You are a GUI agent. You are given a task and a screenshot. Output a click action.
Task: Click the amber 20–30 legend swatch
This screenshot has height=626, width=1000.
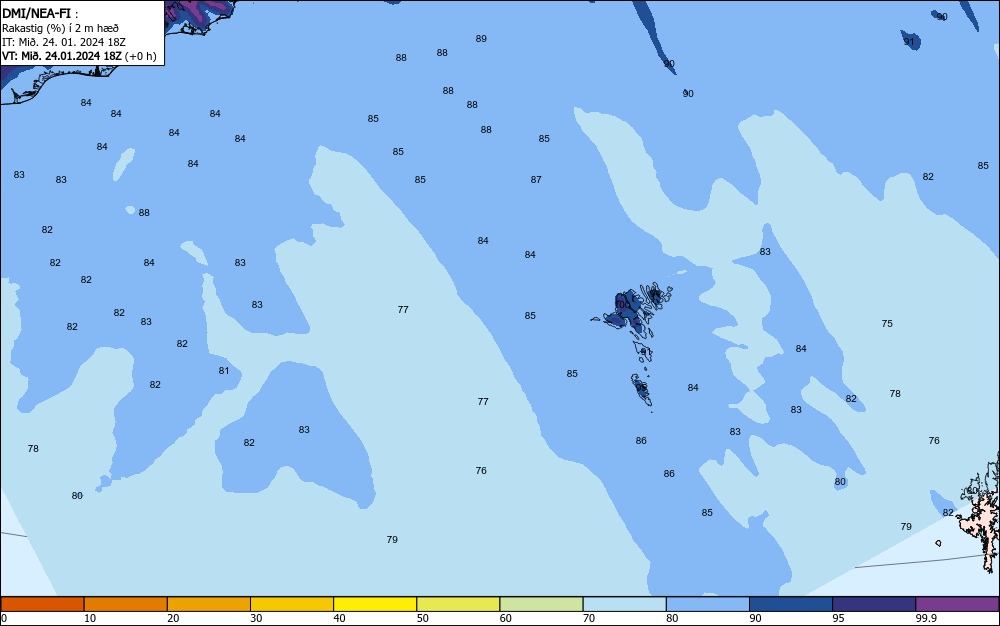pos(209,604)
